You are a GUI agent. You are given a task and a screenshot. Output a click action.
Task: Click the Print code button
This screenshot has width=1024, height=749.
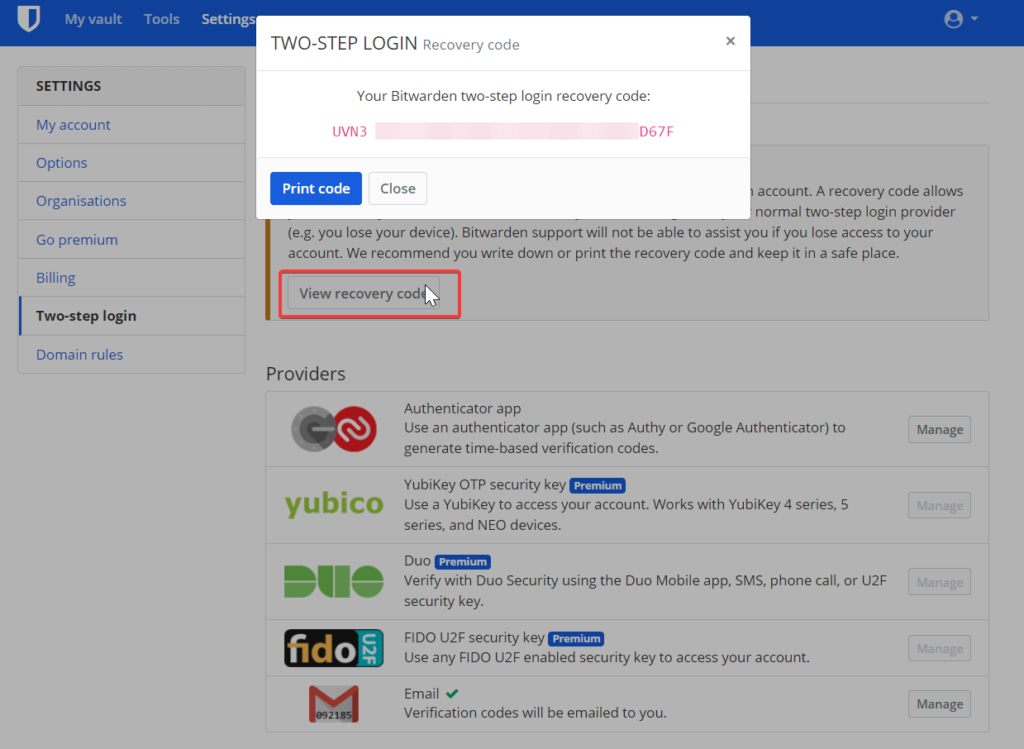316,189
